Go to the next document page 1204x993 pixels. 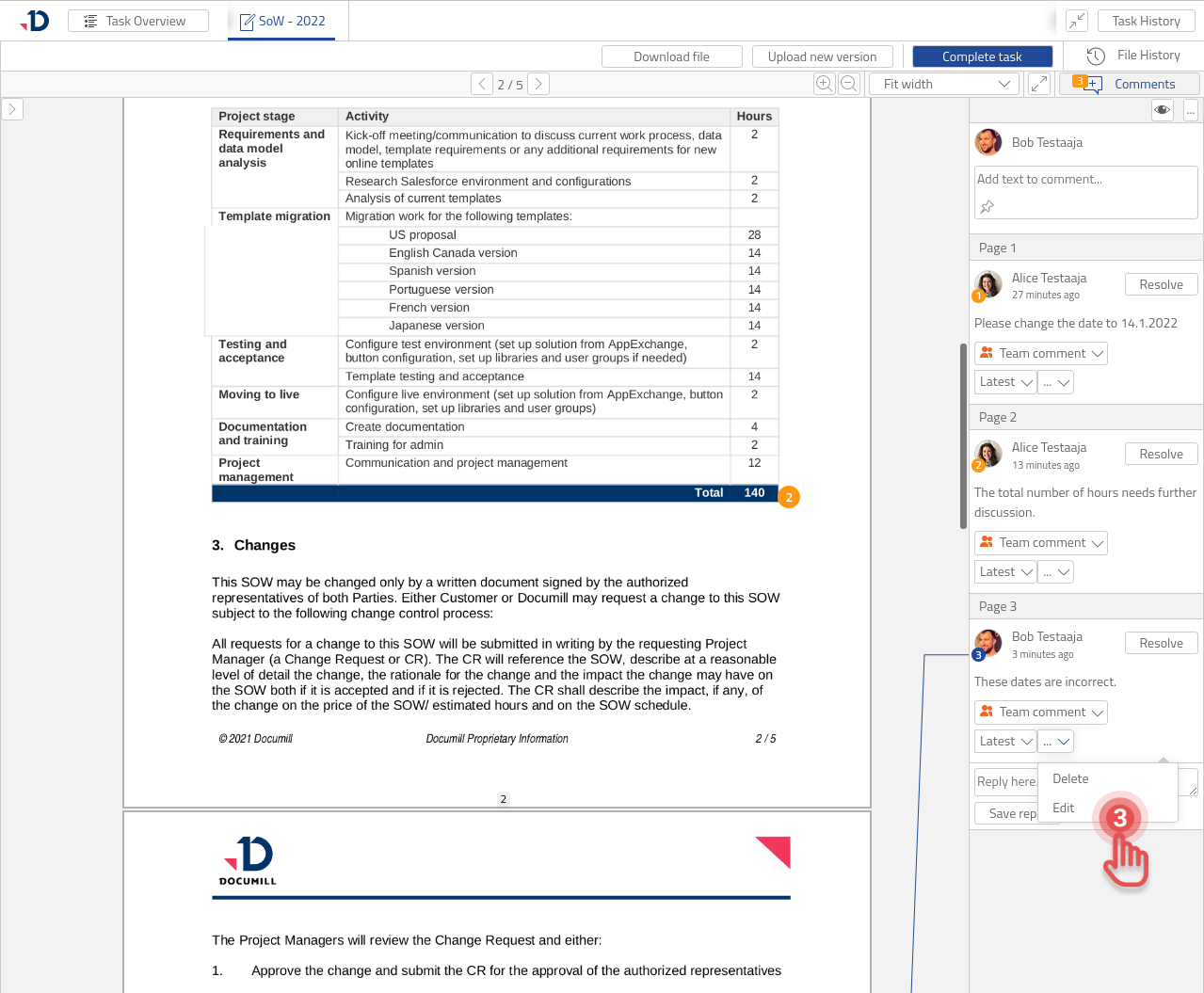tap(538, 84)
